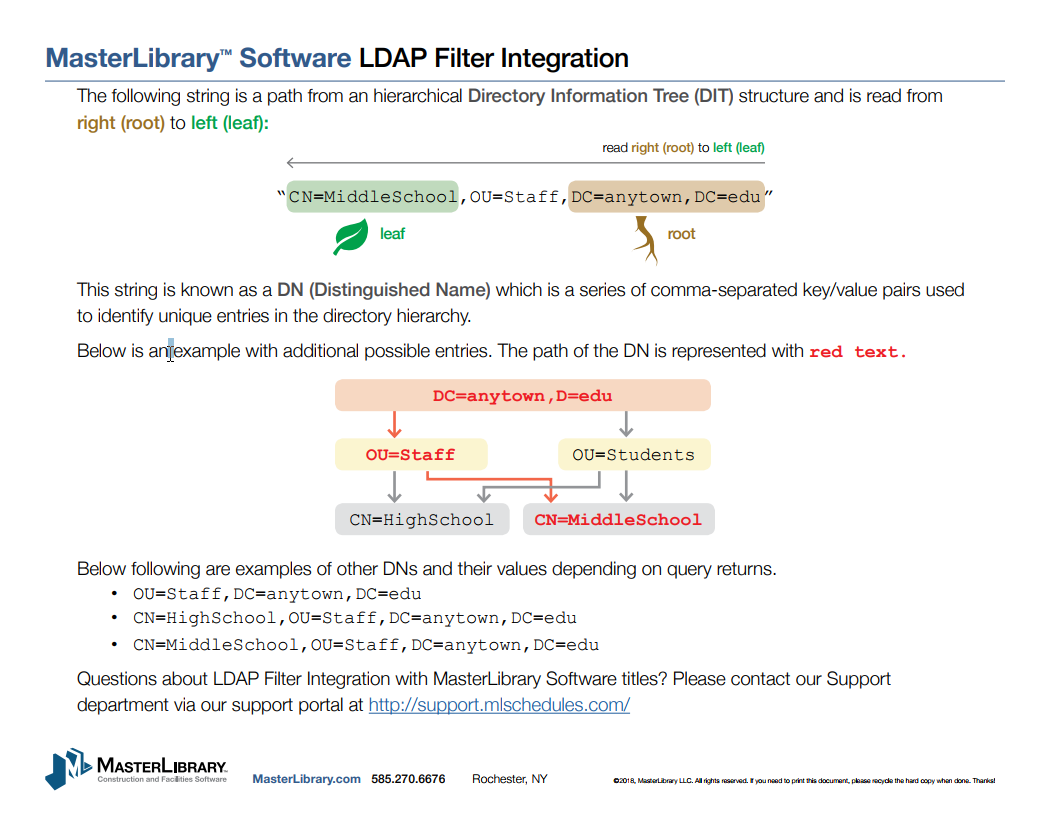Click bullet CN=MiddleSchool,OU=Staff,DC=anytown,DC=edu
The height and width of the screenshot is (815, 1052).
click(366, 645)
